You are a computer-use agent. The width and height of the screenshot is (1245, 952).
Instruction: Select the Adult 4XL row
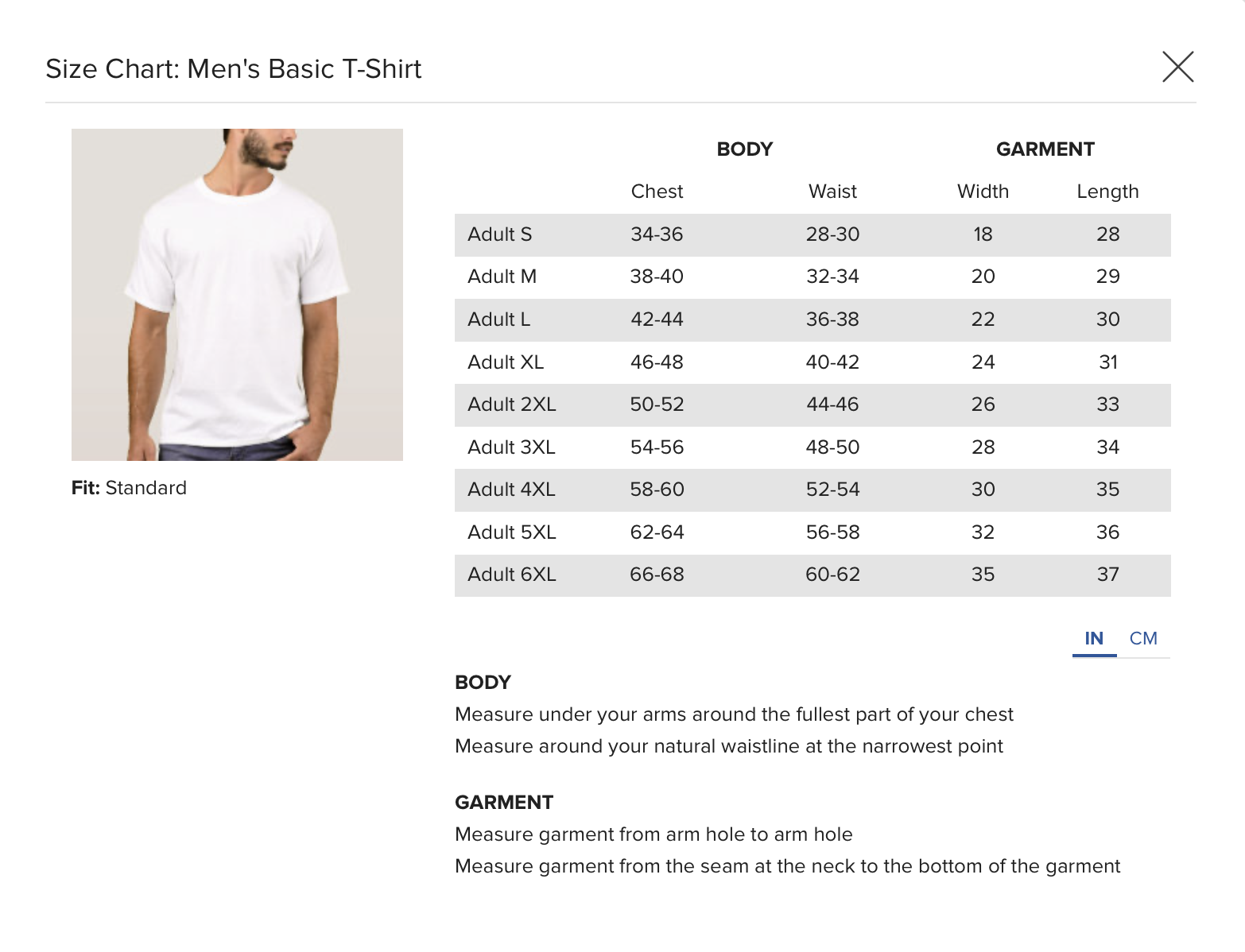(813, 490)
